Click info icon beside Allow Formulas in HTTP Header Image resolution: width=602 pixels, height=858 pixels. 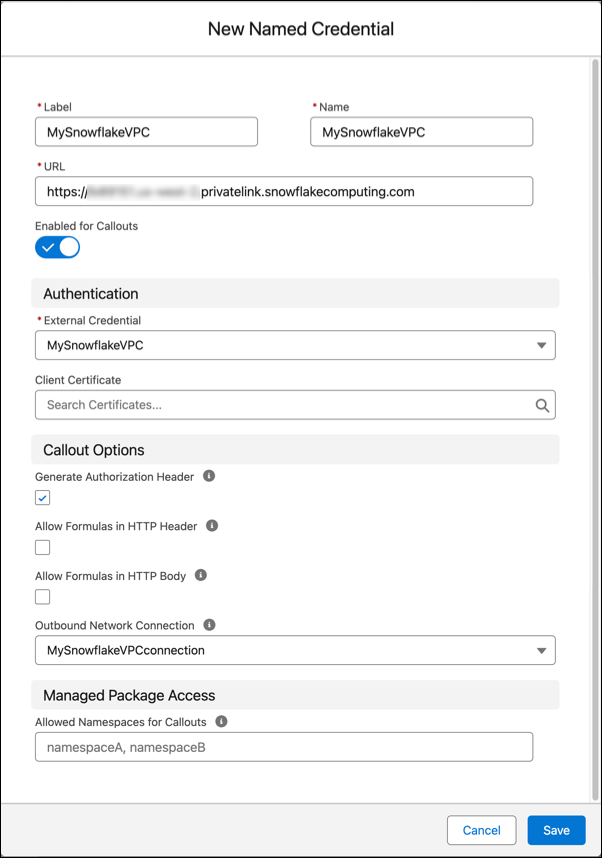click(x=212, y=525)
